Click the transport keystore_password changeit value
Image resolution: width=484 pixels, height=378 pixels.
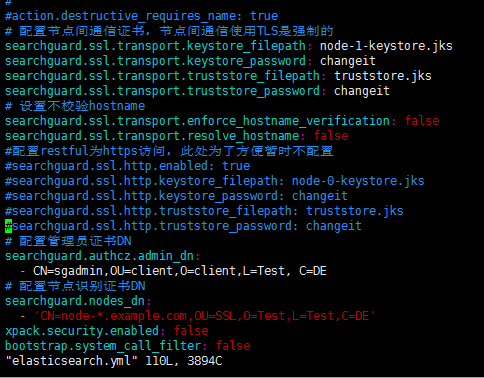pos(348,61)
